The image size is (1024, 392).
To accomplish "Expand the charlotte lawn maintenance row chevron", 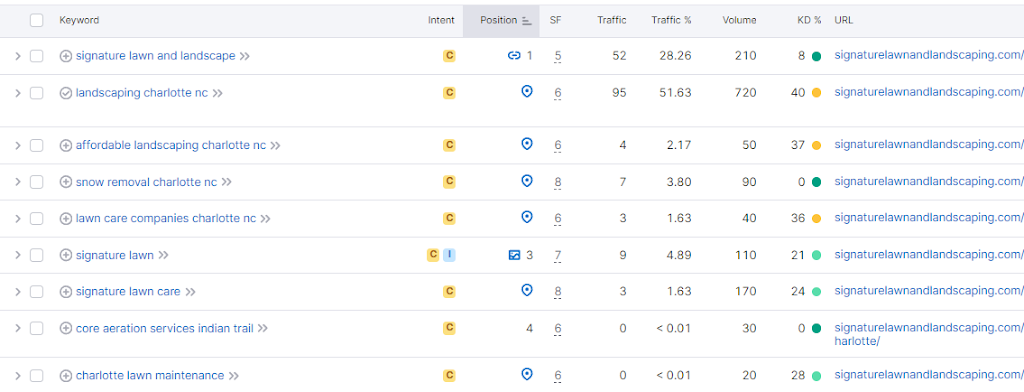I will click(x=18, y=375).
